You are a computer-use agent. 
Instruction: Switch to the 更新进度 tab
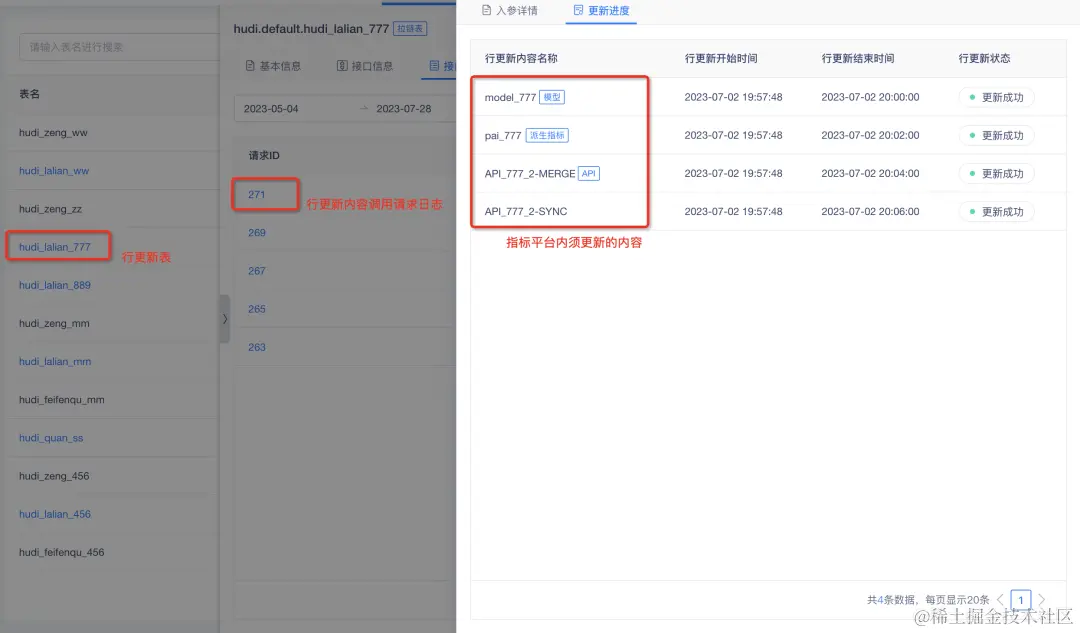pyautogui.click(x=601, y=10)
